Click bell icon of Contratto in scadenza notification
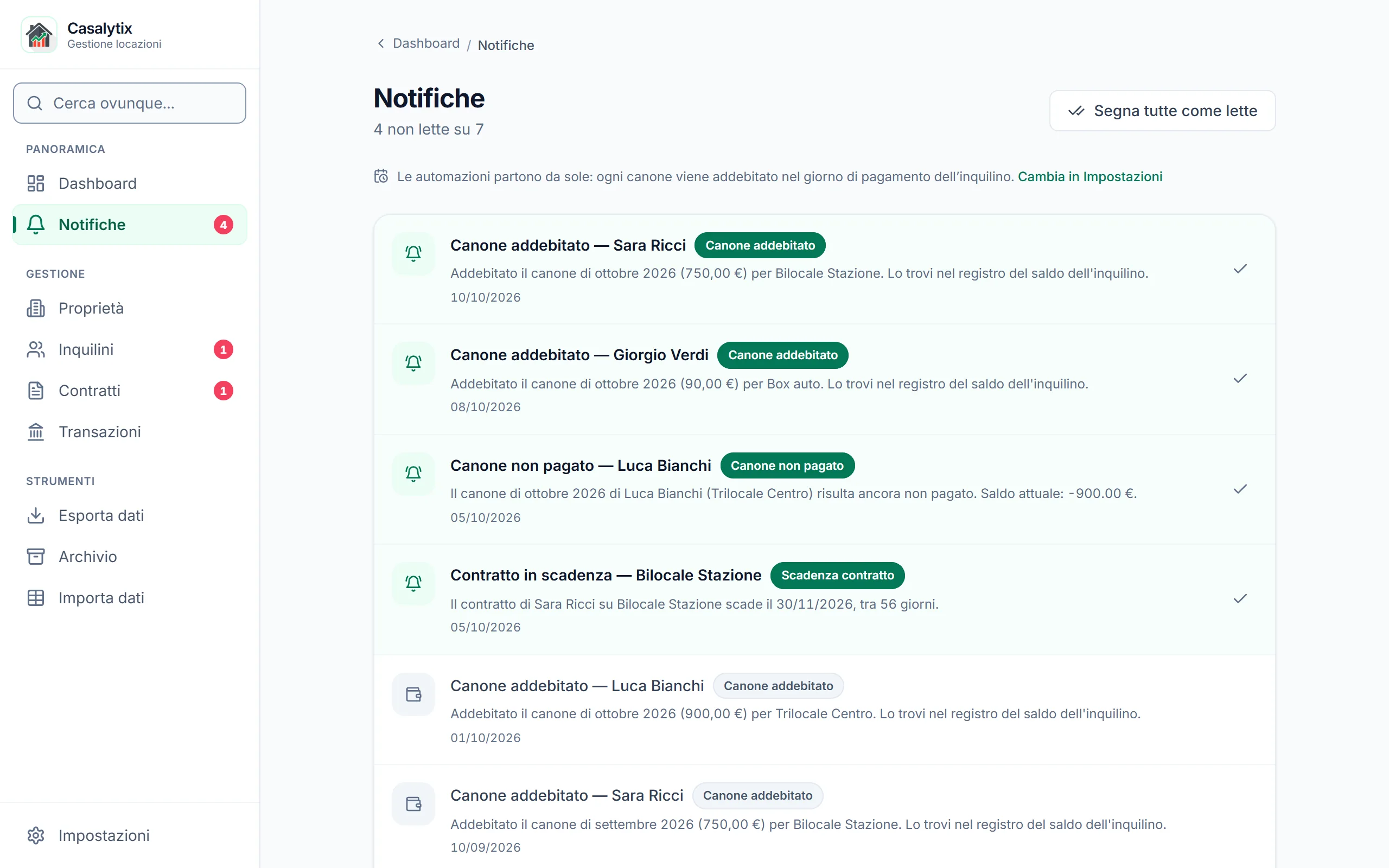1389x868 pixels. click(413, 583)
